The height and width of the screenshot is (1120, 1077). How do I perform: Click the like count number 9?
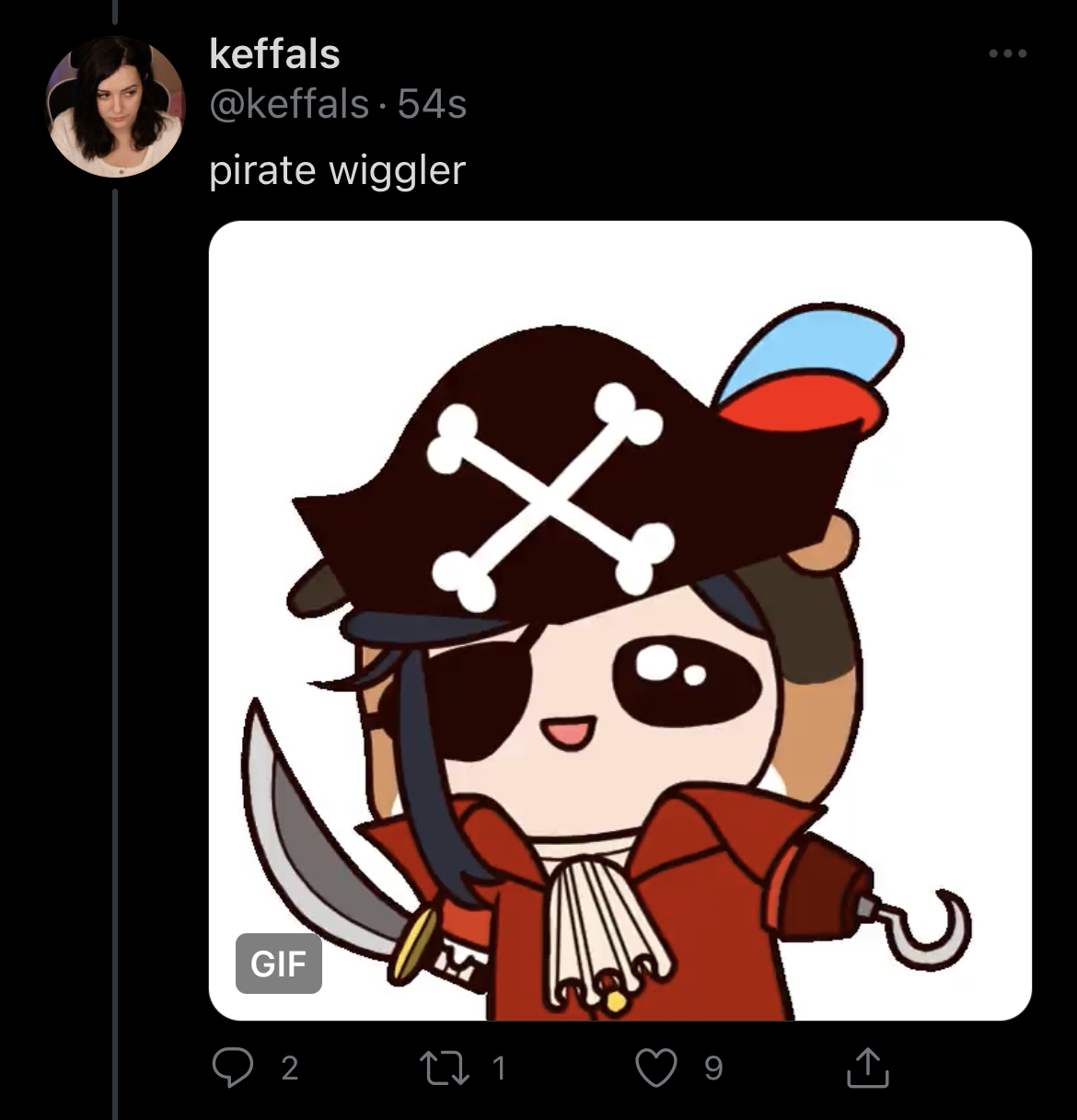pyautogui.click(x=713, y=1068)
